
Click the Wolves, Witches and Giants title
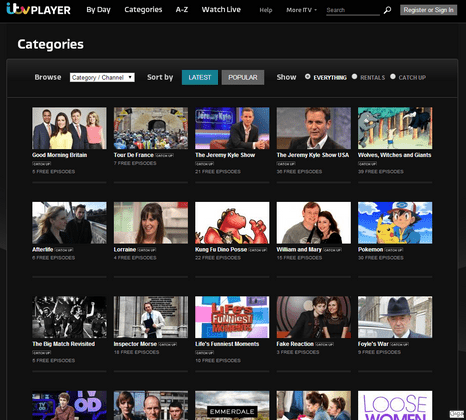tap(394, 155)
